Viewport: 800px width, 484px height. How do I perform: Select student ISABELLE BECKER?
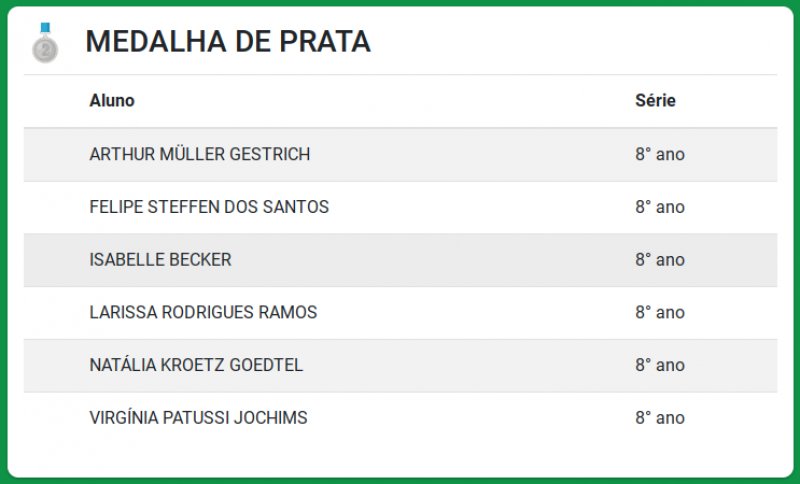160,260
